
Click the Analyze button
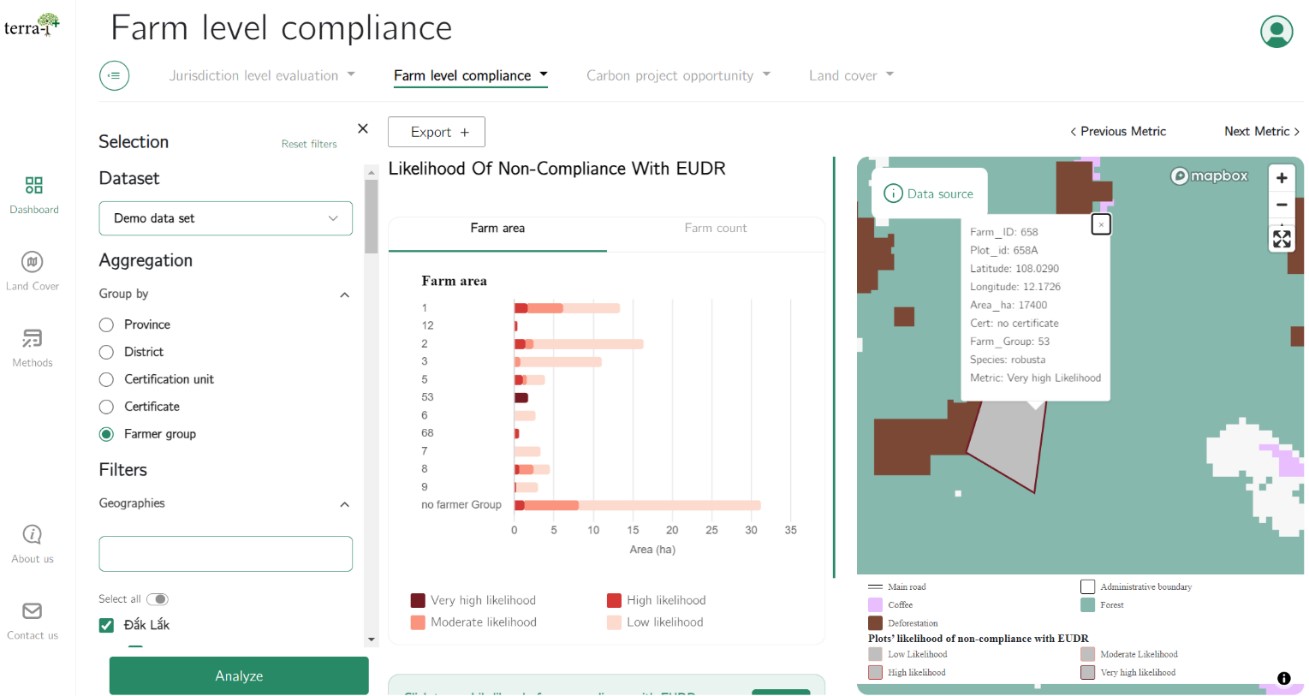click(239, 676)
